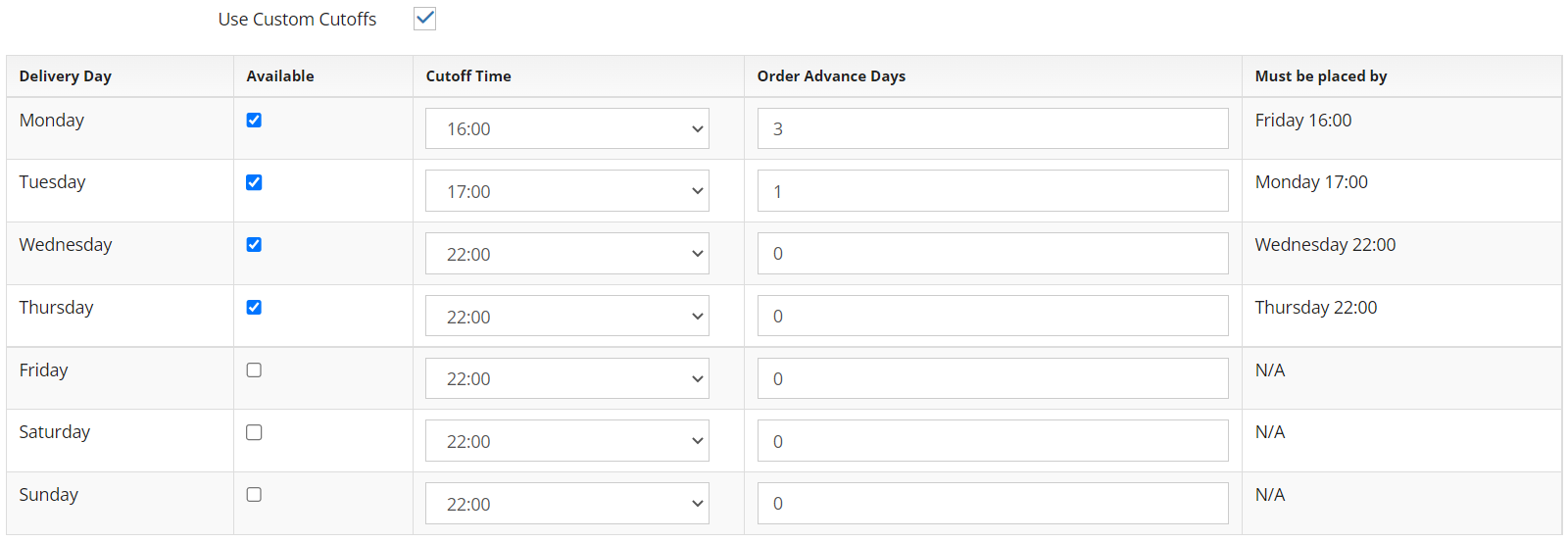
Task: Focus Tuesday order advance days input
Action: click(993, 191)
